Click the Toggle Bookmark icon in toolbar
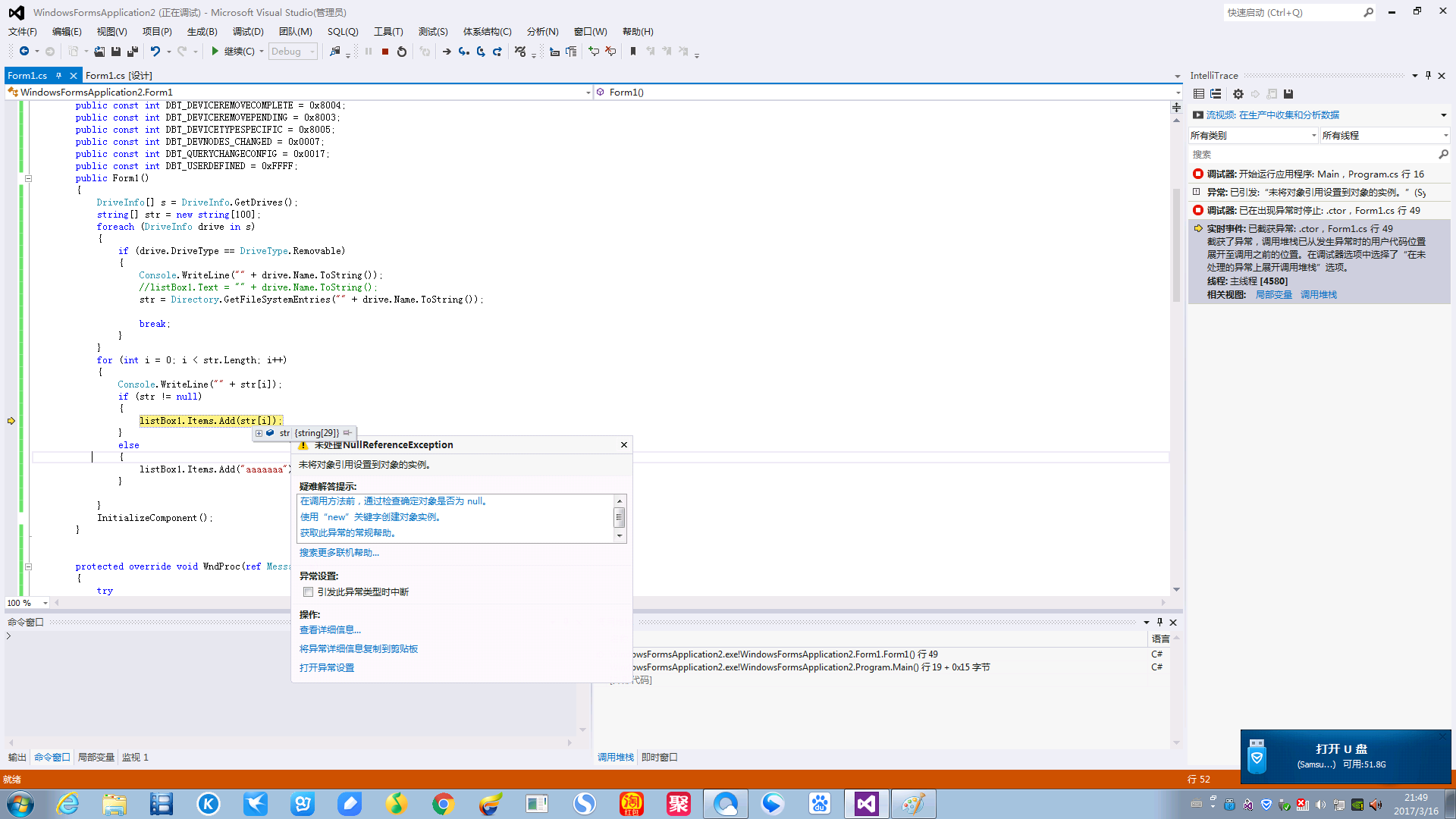 pyautogui.click(x=633, y=52)
